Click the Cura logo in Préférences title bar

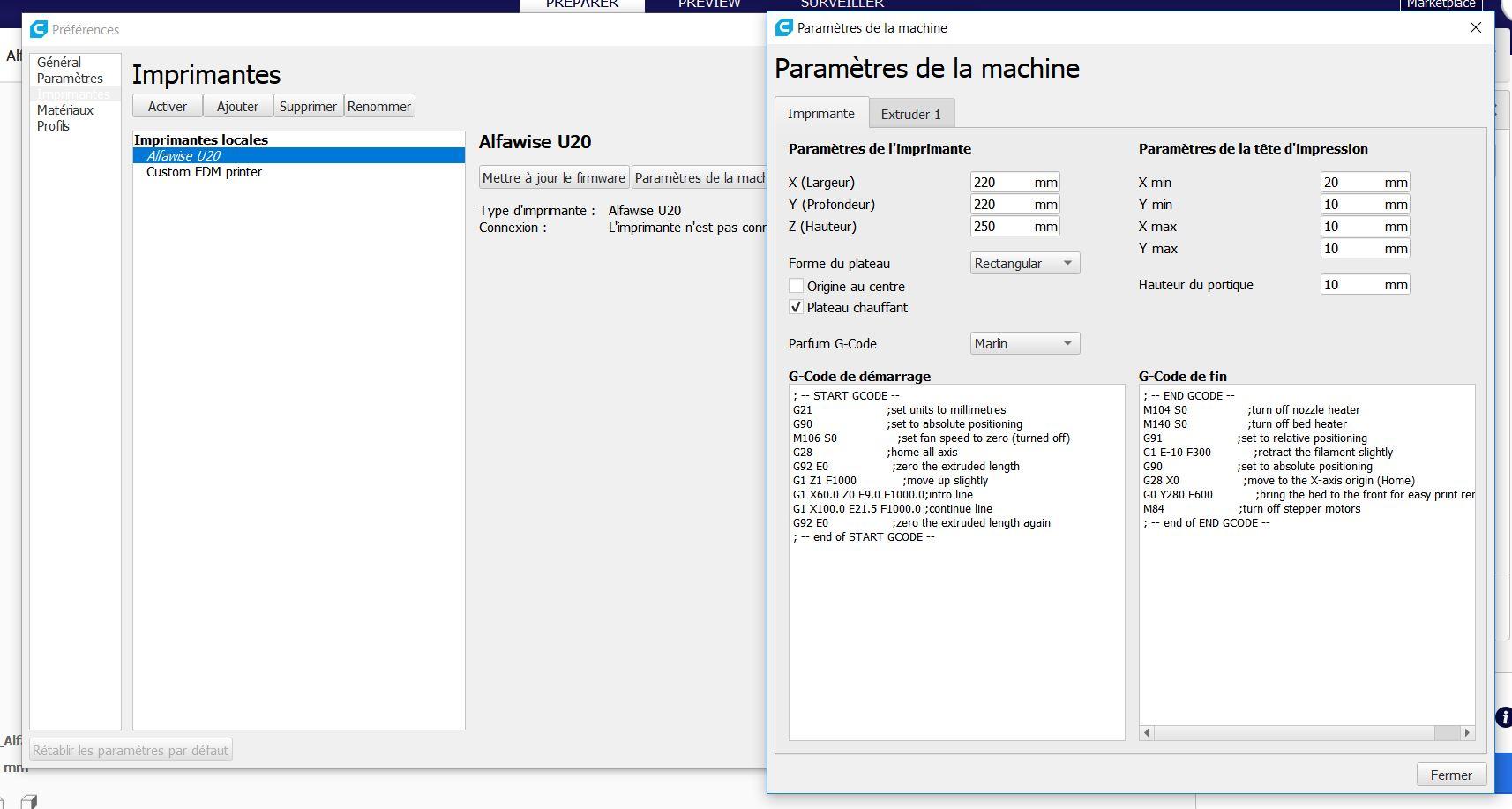[x=38, y=29]
